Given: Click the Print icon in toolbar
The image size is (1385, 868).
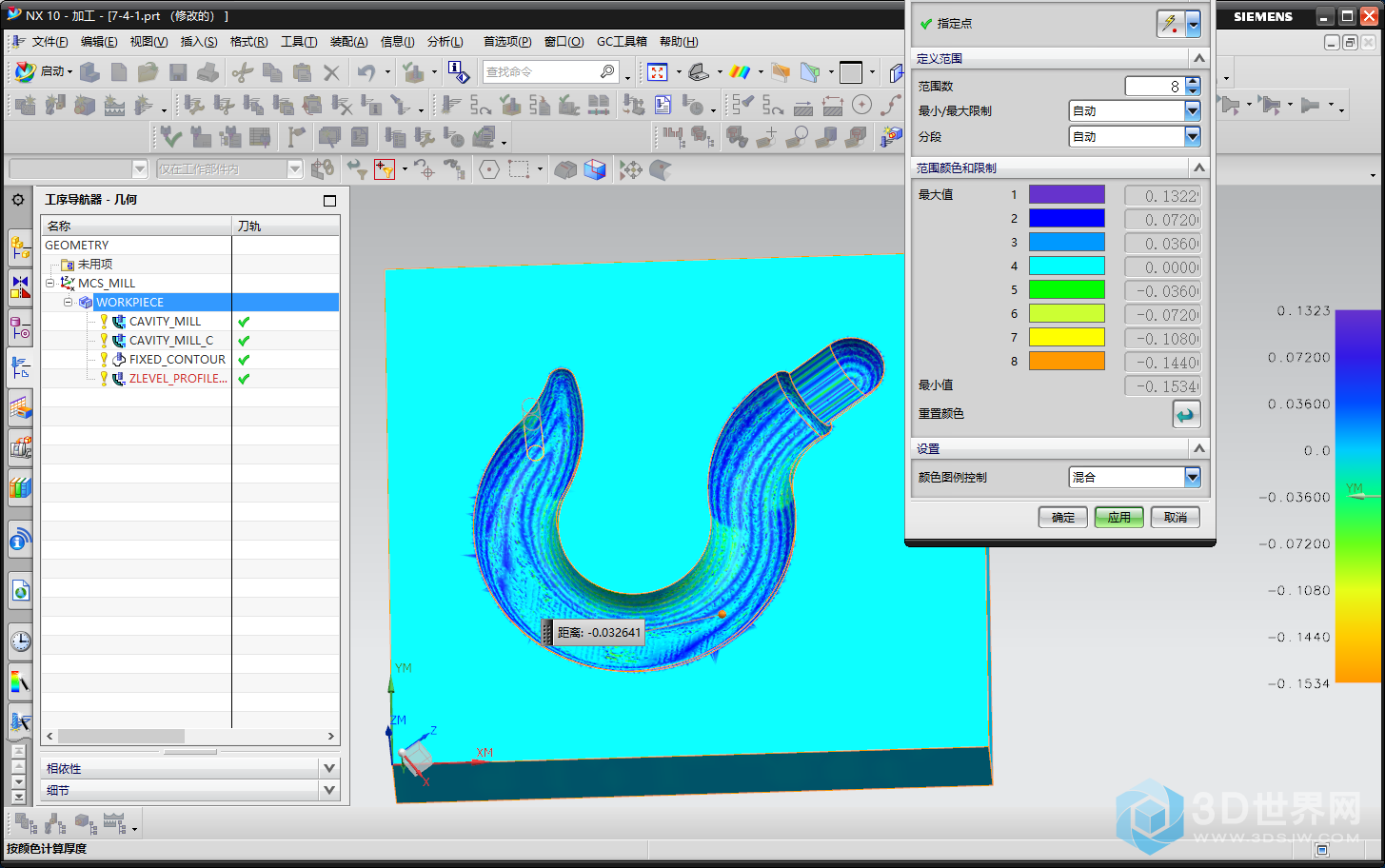Looking at the screenshot, I should 208,72.
